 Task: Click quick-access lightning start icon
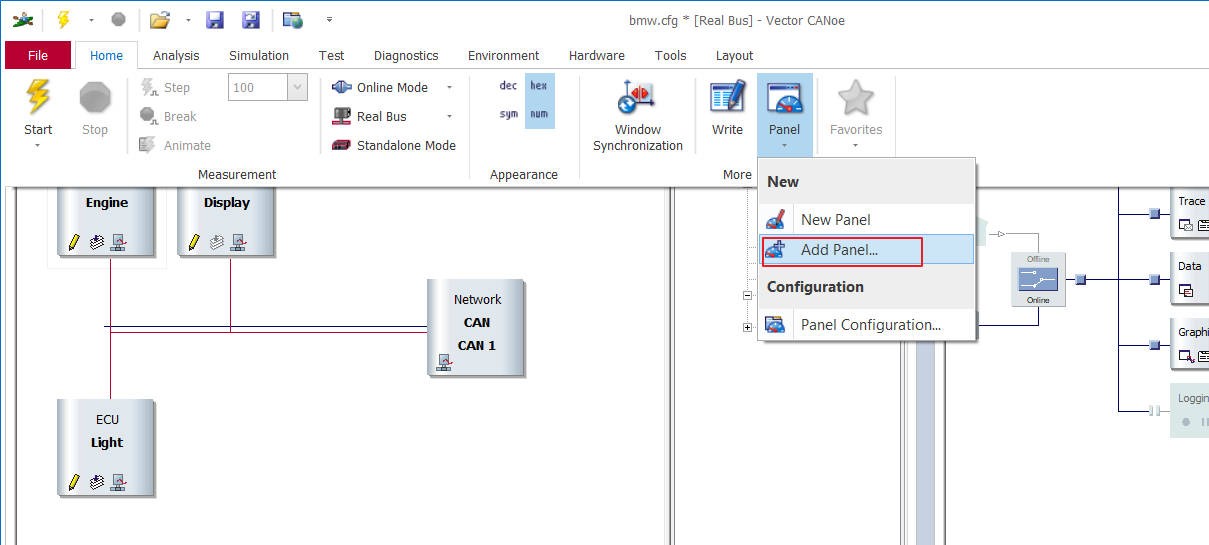coord(63,19)
